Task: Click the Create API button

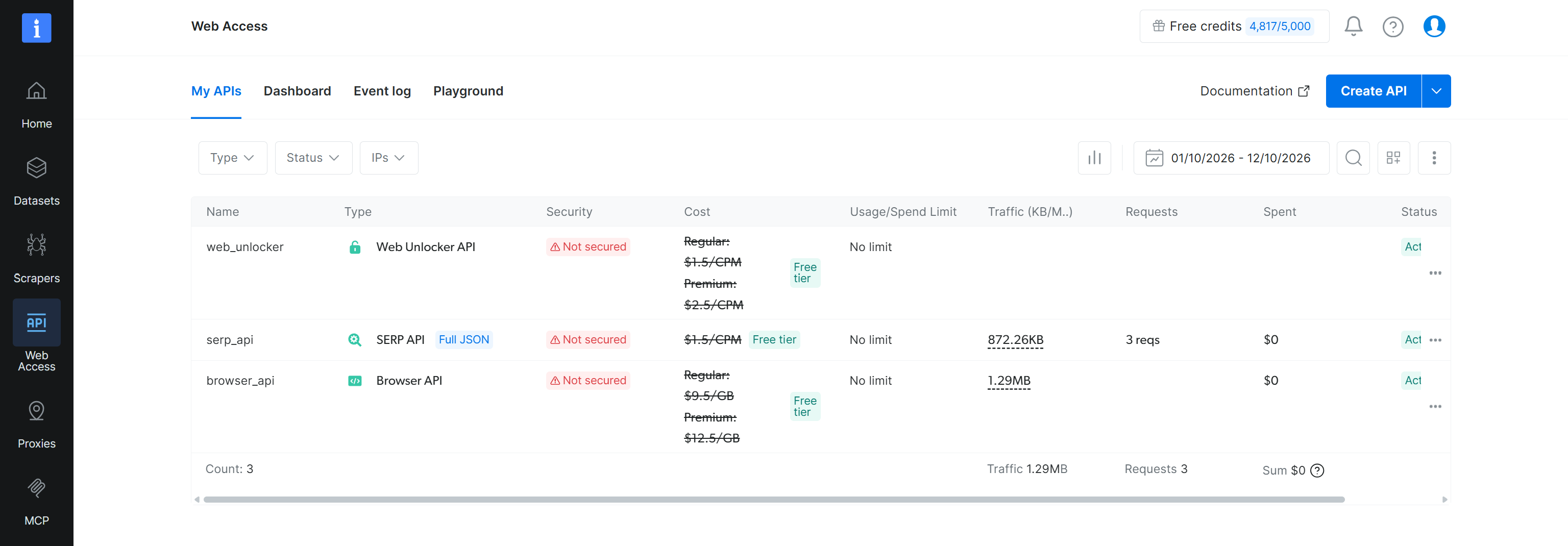Action: [1373, 91]
